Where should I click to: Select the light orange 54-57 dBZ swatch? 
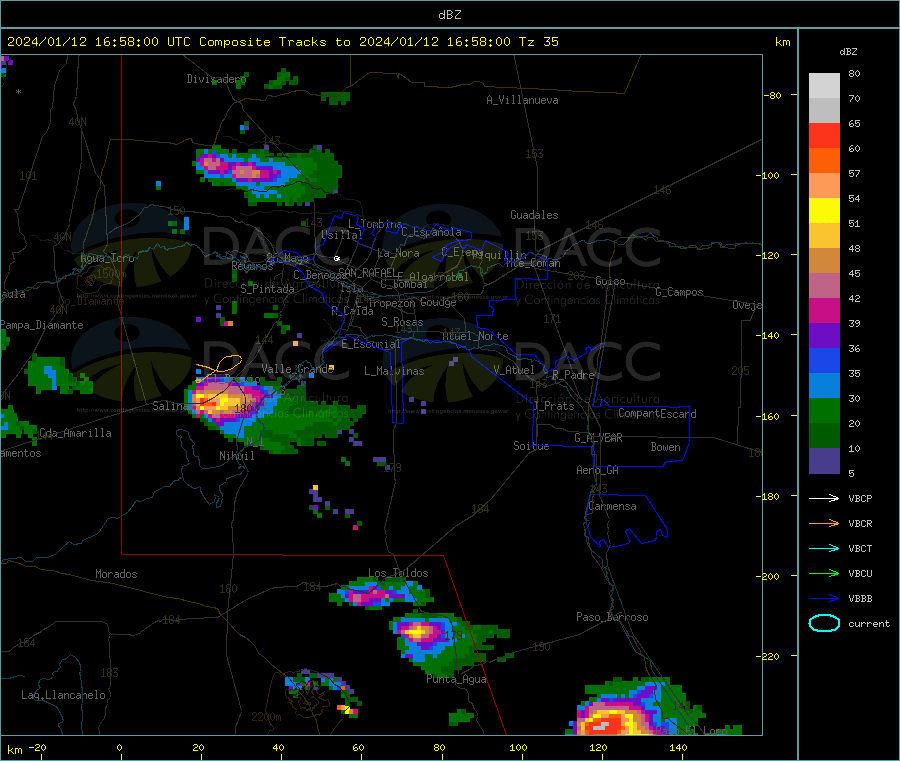click(x=824, y=185)
